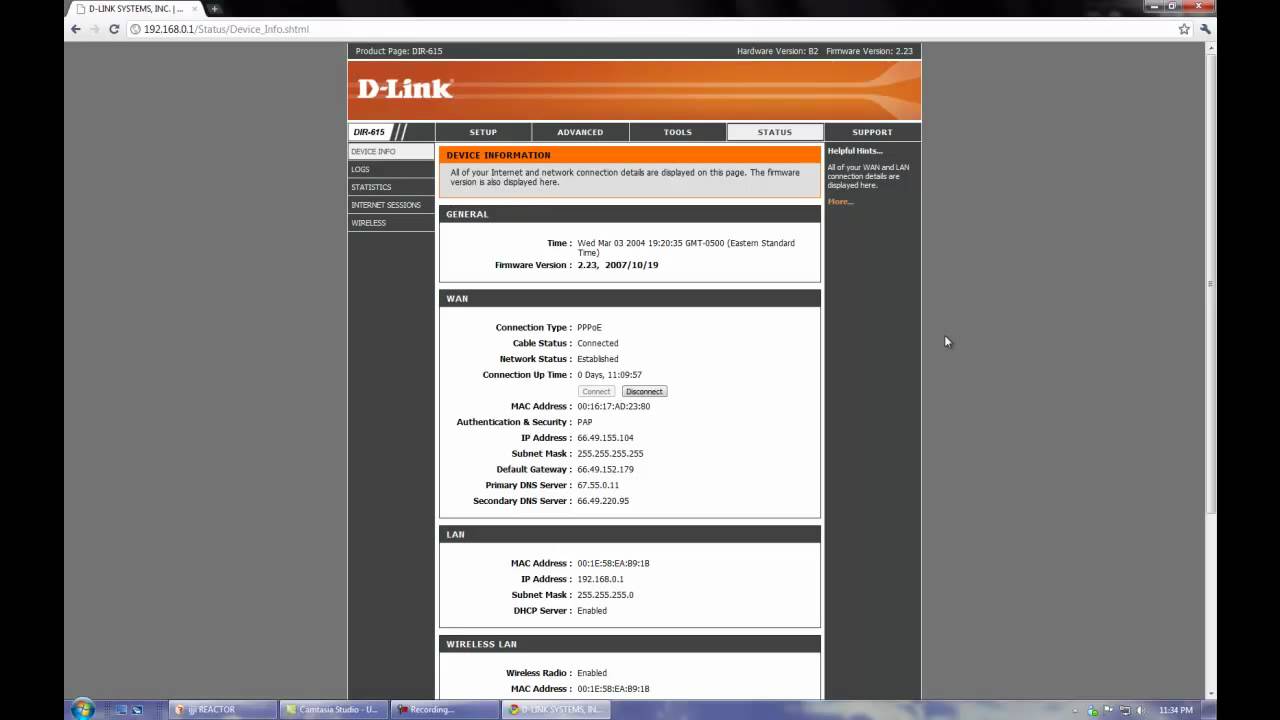Switch to Camtasia Studio in the taskbar
Image resolution: width=1280 pixels, height=720 pixels.
332,710
